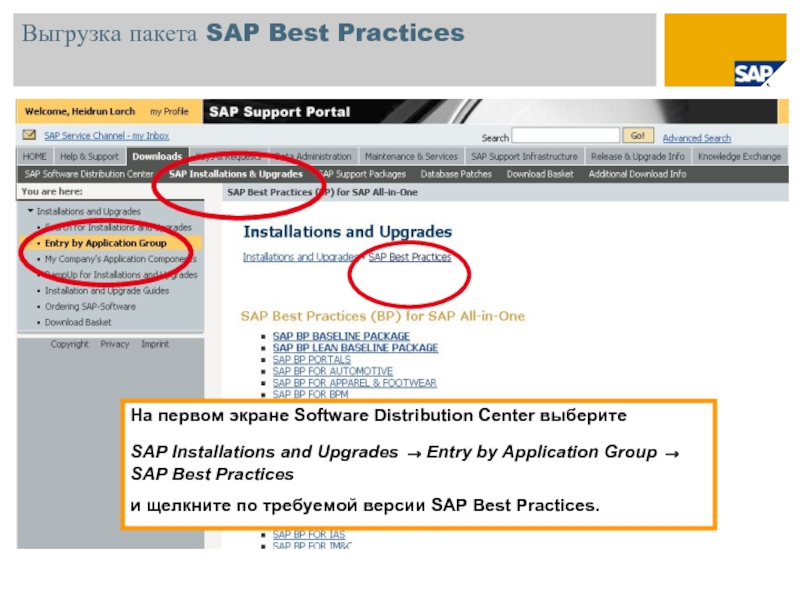Open Download Basket in the left sidebar tree

point(78,322)
